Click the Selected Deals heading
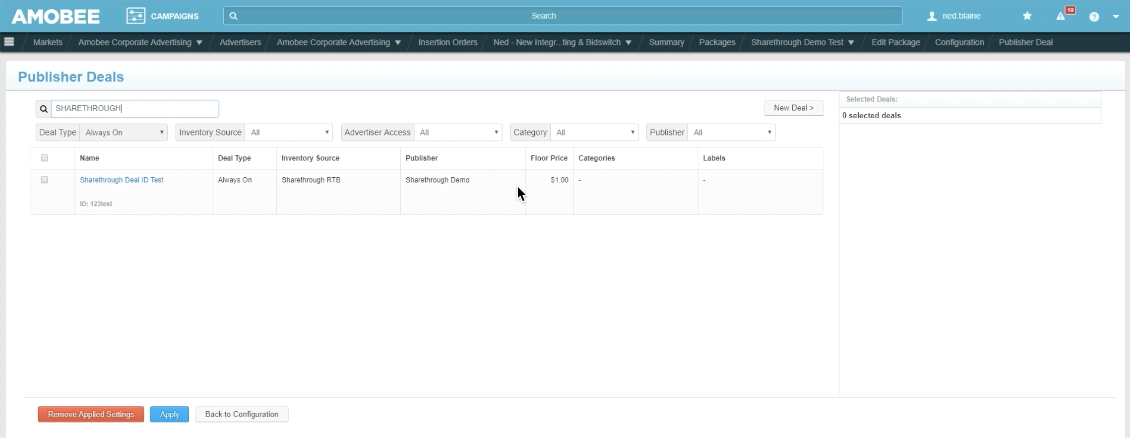Image resolution: width=1130 pixels, height=438 pixels. coord(871,99)
